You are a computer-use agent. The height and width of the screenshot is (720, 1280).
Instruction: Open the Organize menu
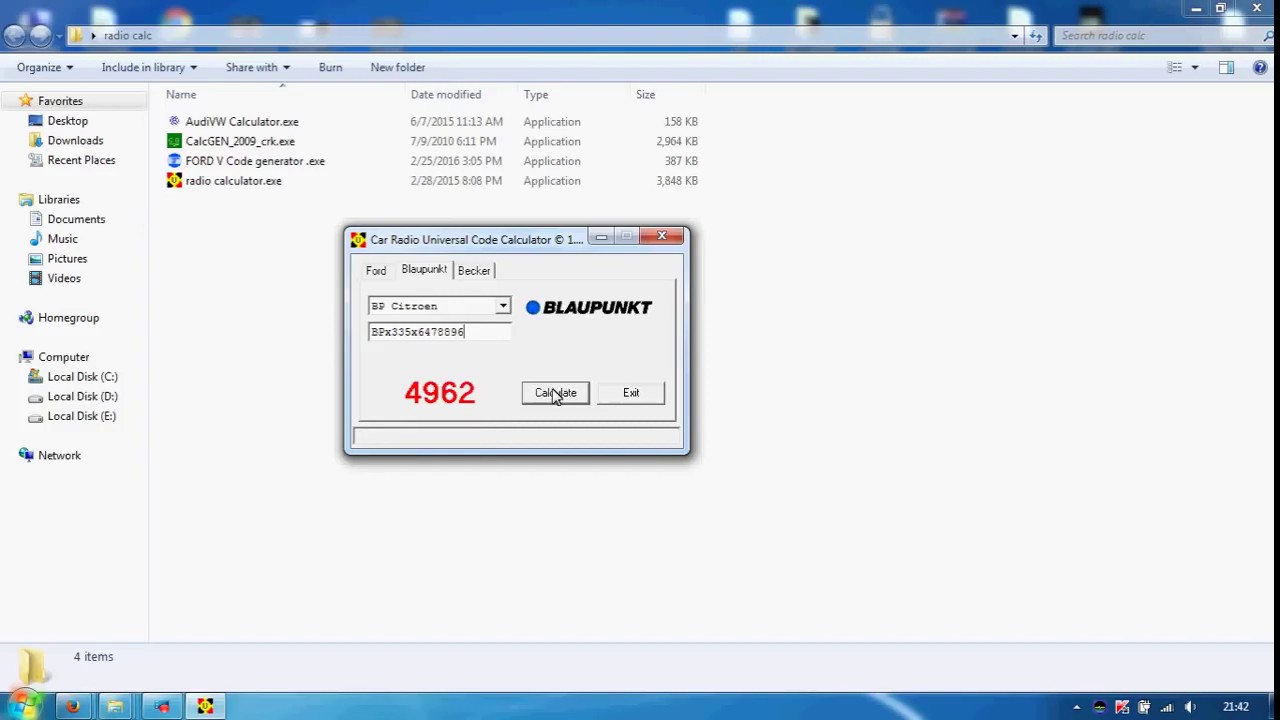pyautogui.click(x=45, y=67)
